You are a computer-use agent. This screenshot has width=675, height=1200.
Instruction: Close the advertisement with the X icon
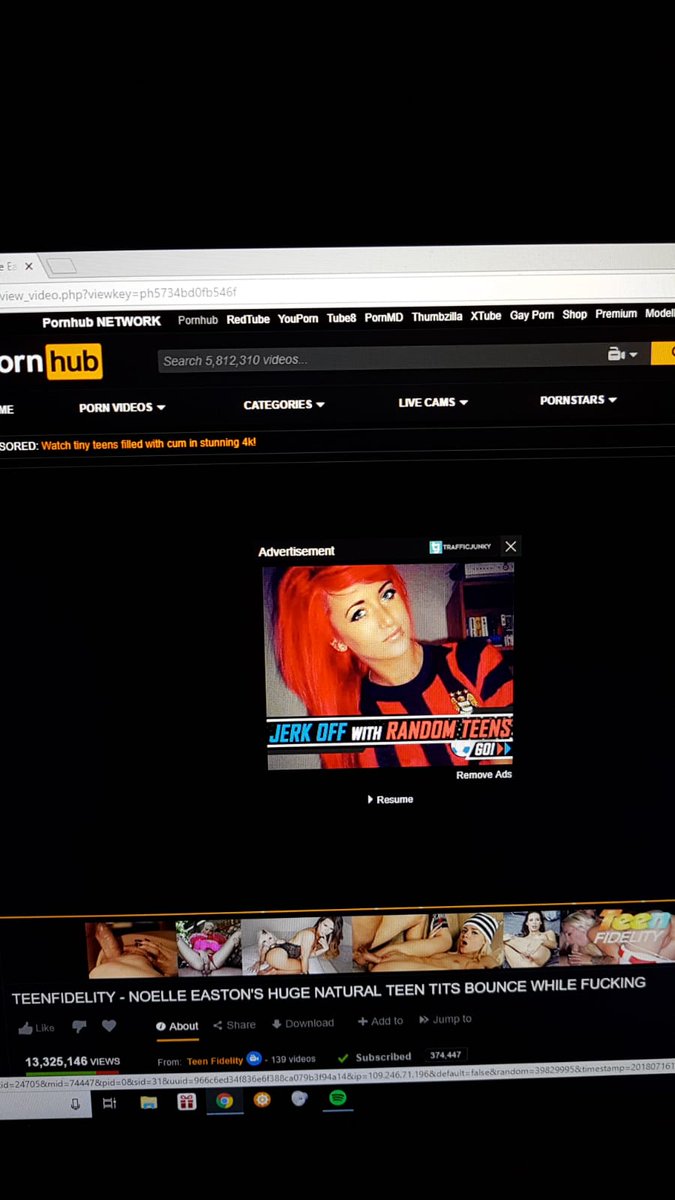510,546
